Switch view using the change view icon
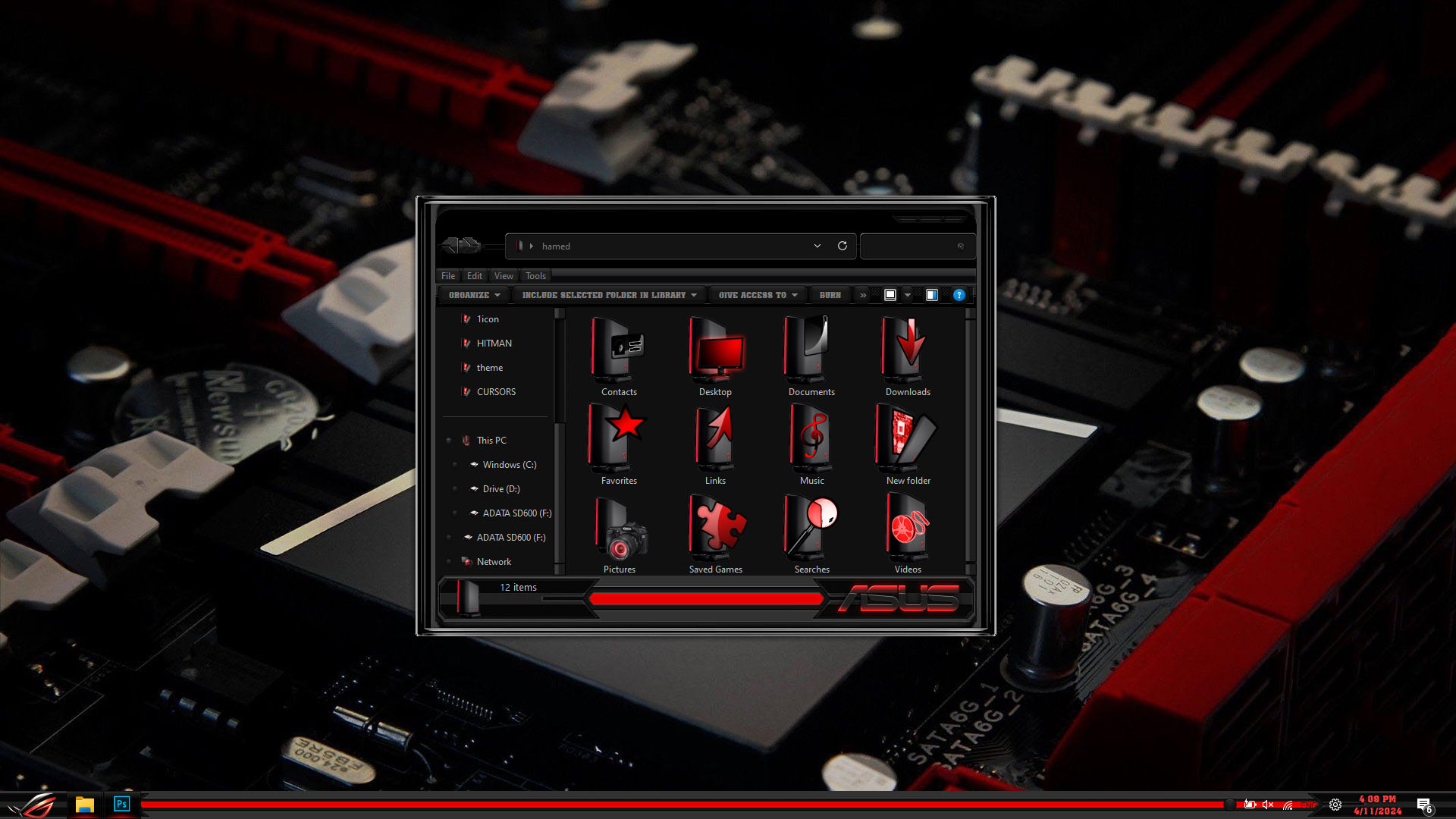Screen dimensions: 1456x819 (890, 295)
